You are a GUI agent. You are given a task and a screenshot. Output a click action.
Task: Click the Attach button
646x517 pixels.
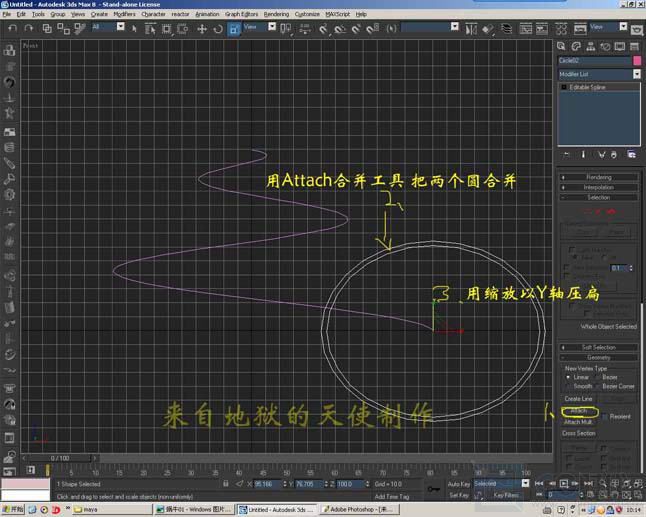click(579, 411)
